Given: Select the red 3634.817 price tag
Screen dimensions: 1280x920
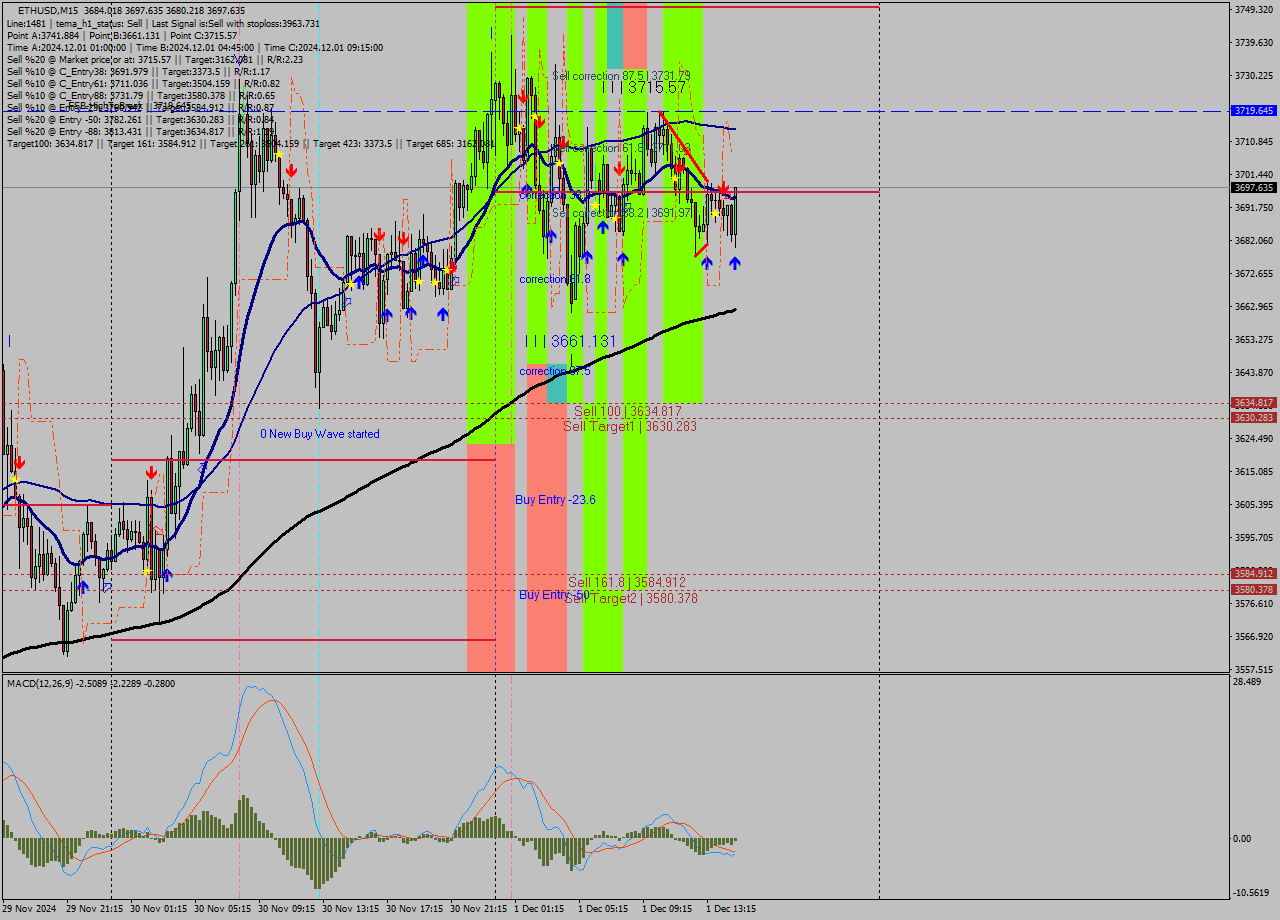Looking at the screenshot, I should pyautogui.click(x=1253, y=403).
